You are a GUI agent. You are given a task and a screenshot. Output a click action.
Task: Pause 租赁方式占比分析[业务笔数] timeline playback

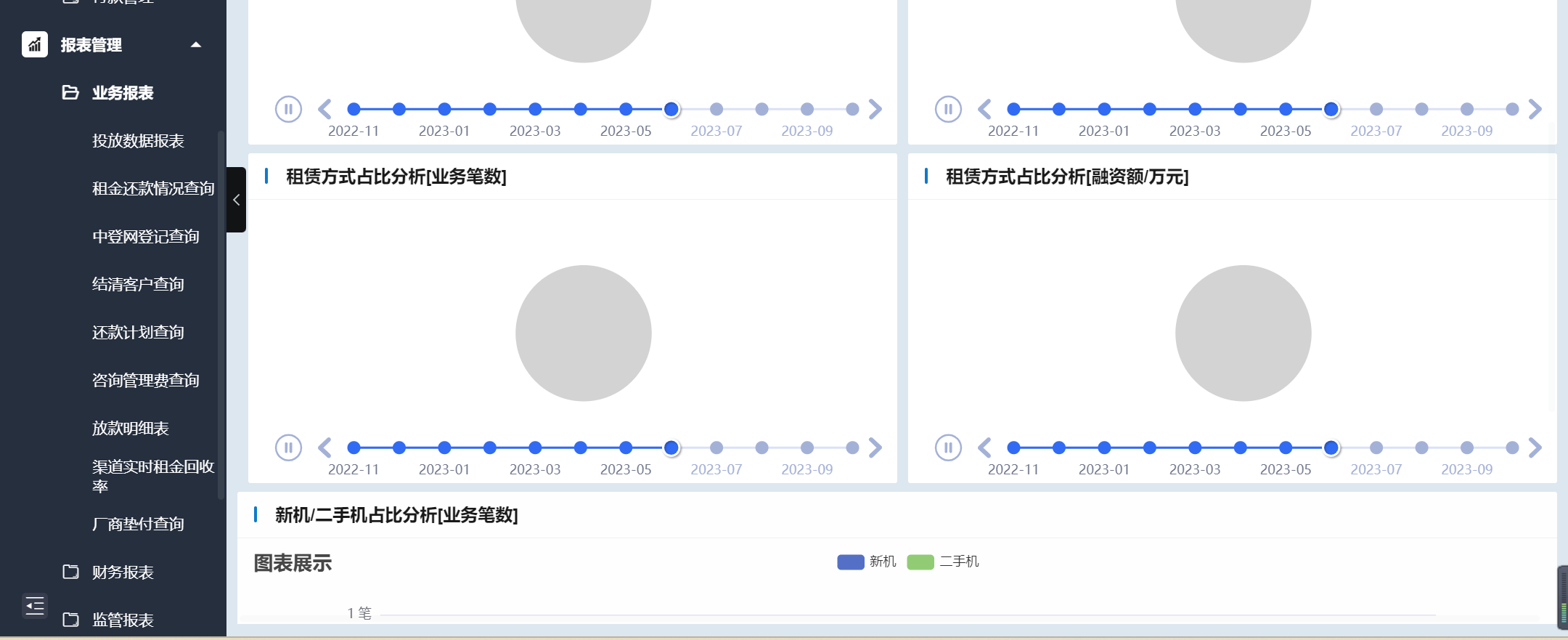(x=288, y=447)
